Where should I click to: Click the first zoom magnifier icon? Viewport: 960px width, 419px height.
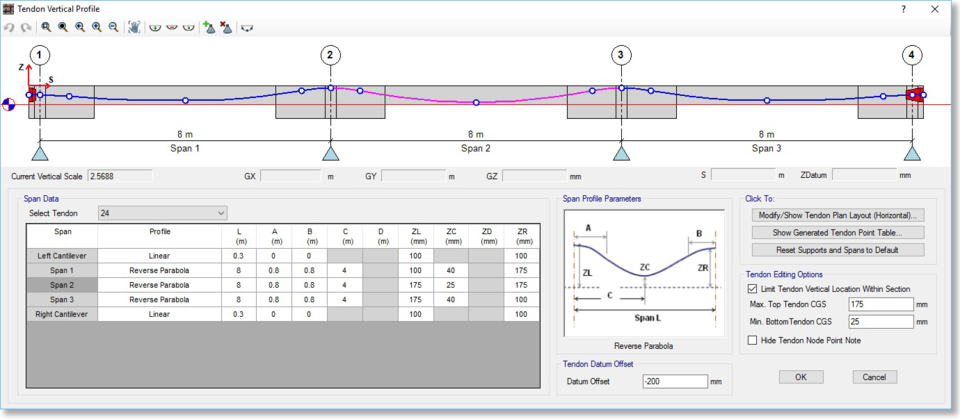(x=46, y=27)
